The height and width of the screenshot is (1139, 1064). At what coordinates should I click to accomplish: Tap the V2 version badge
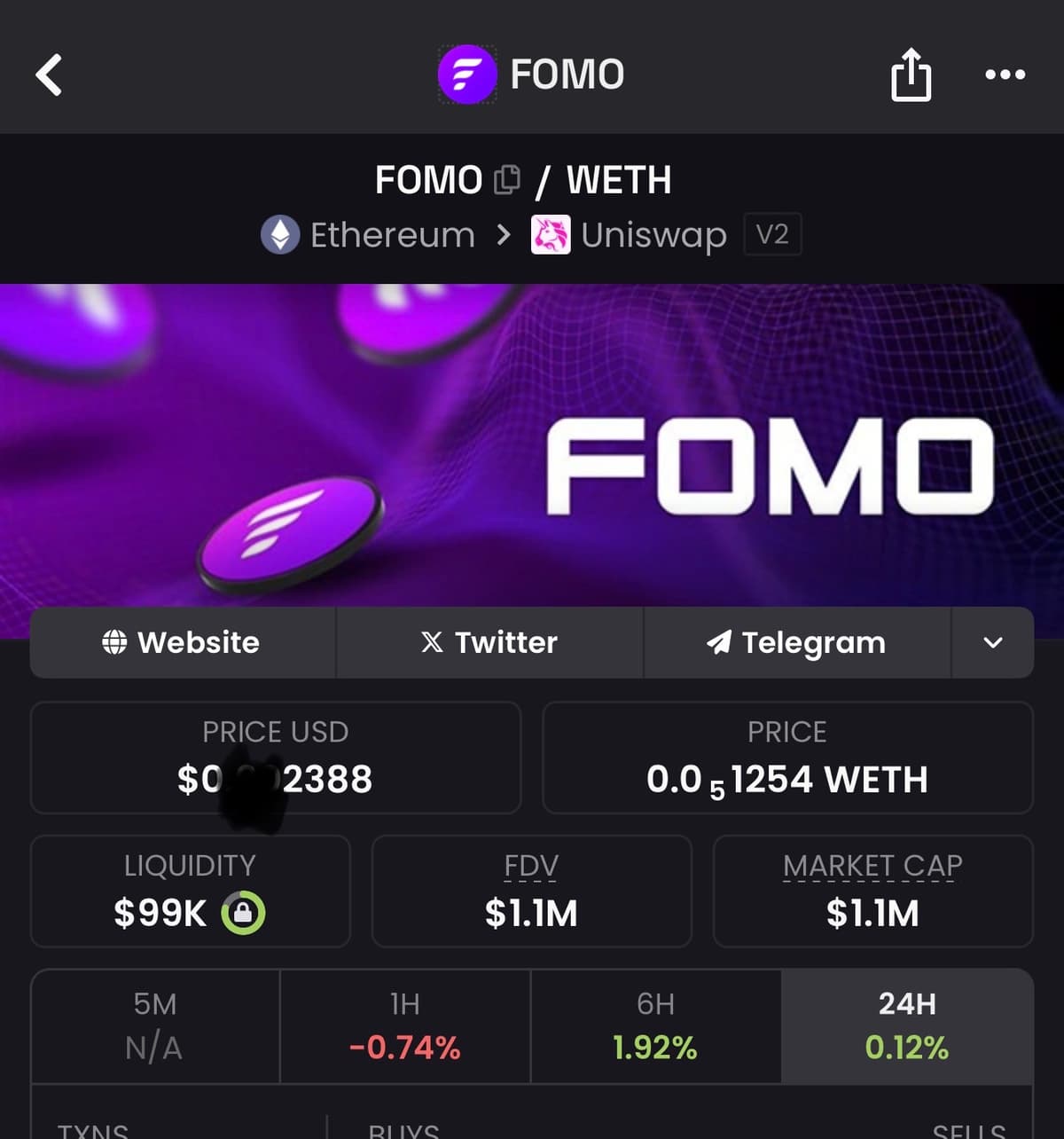coord(772,235)
